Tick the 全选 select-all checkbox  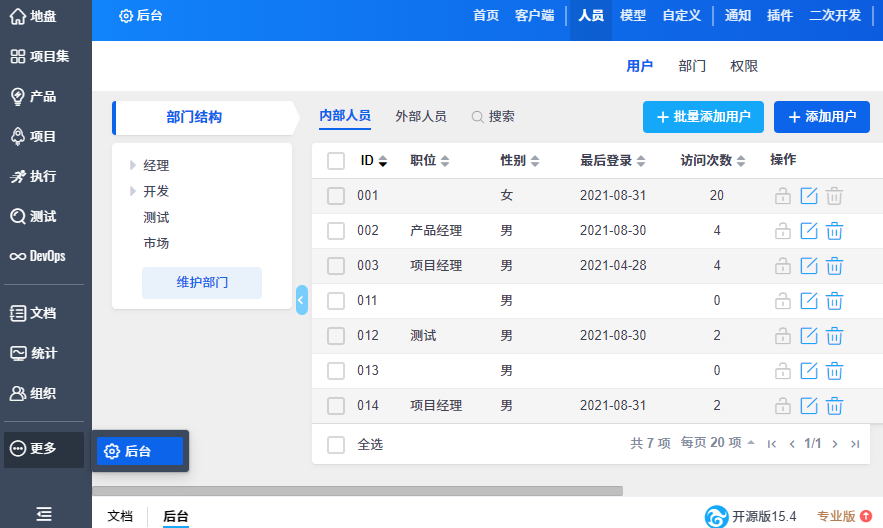336,444
